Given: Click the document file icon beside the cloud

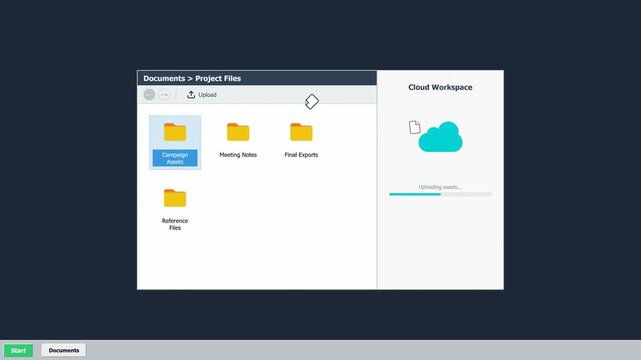Looking at the screenshot, I should click(415, 127).
